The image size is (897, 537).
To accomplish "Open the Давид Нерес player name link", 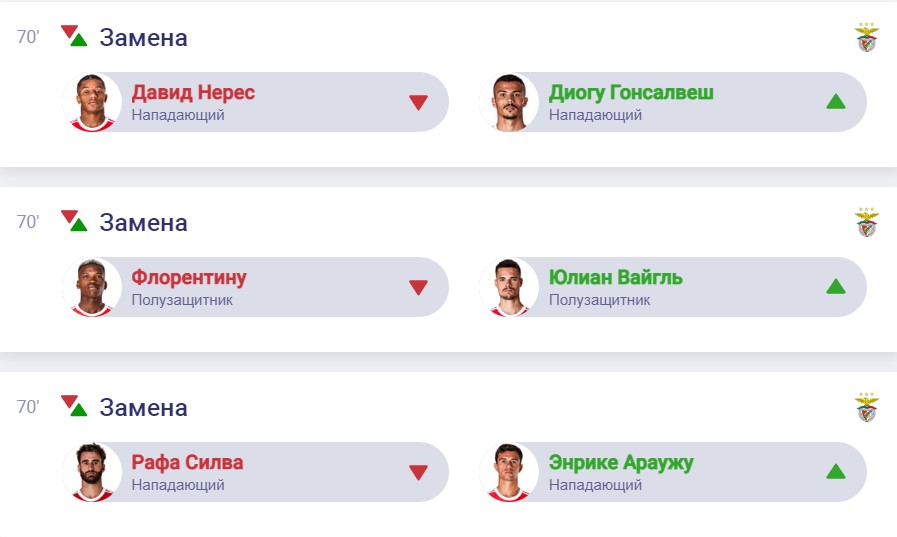I will (x=193, y=93).
